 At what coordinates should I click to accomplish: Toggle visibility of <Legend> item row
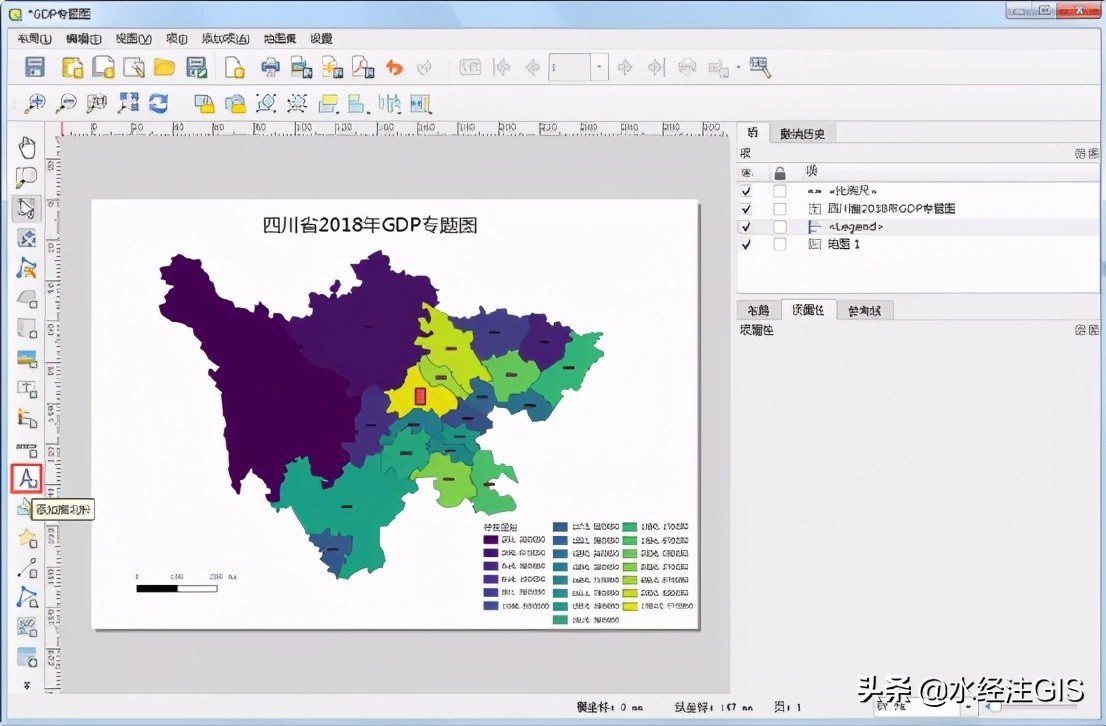point(746,226)
